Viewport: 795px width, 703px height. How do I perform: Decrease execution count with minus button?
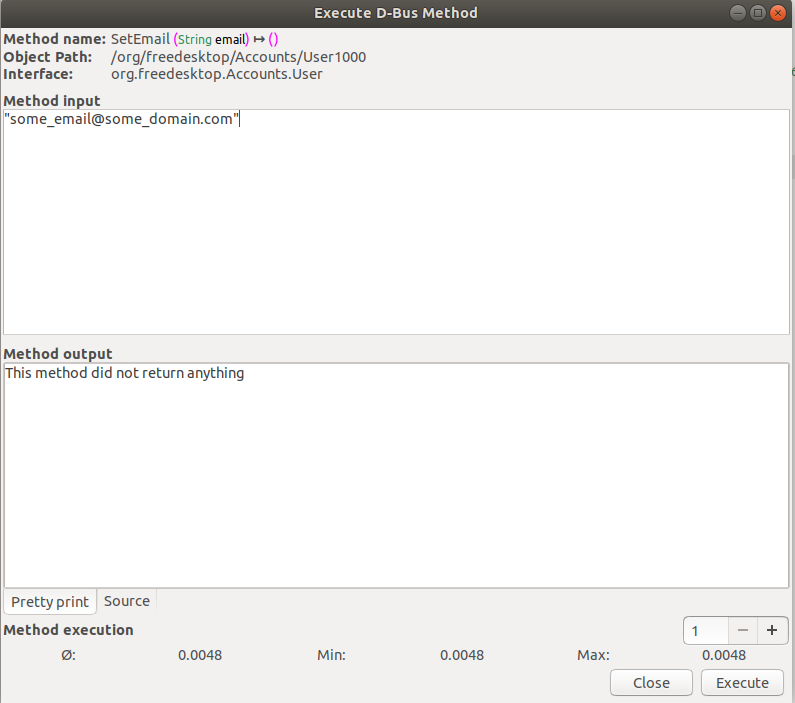tap(742, 631)
